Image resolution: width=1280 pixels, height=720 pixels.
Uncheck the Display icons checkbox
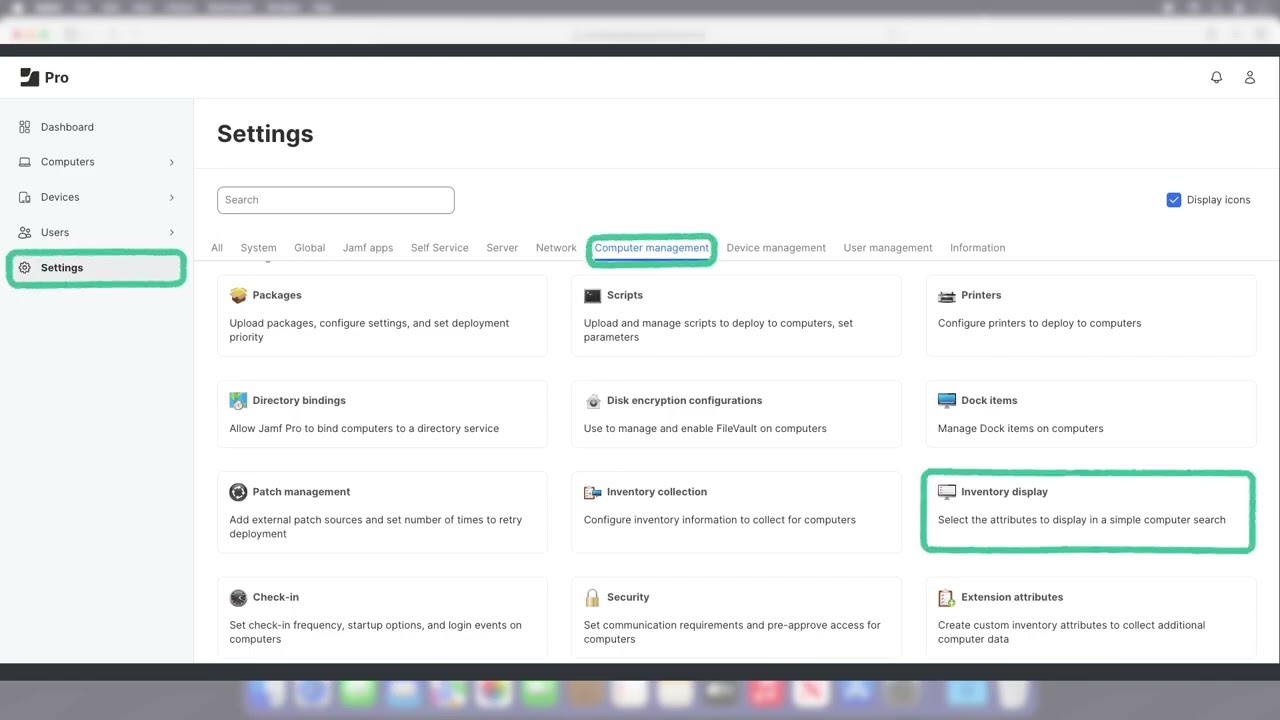point(1174,200)
